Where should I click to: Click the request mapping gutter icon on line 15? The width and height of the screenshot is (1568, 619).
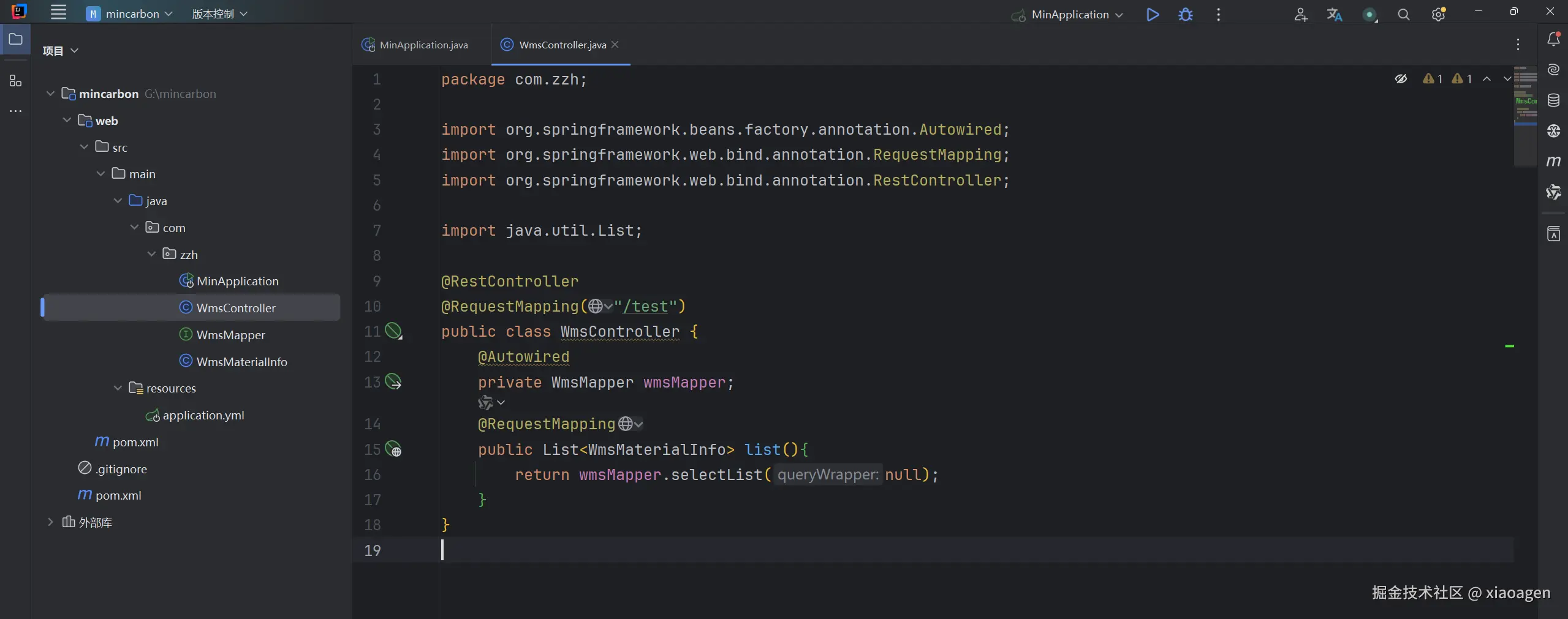(x=393, y=449)
